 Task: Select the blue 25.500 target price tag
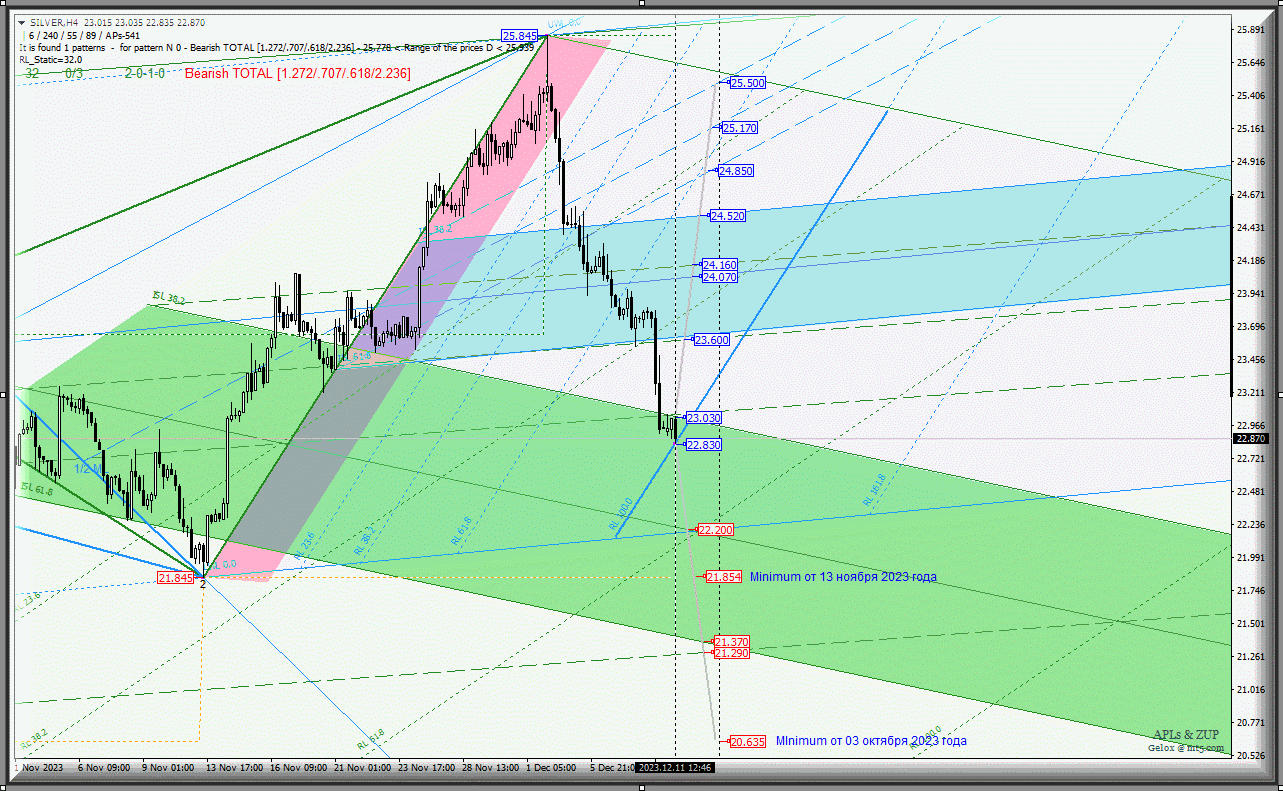pos(748,83)
